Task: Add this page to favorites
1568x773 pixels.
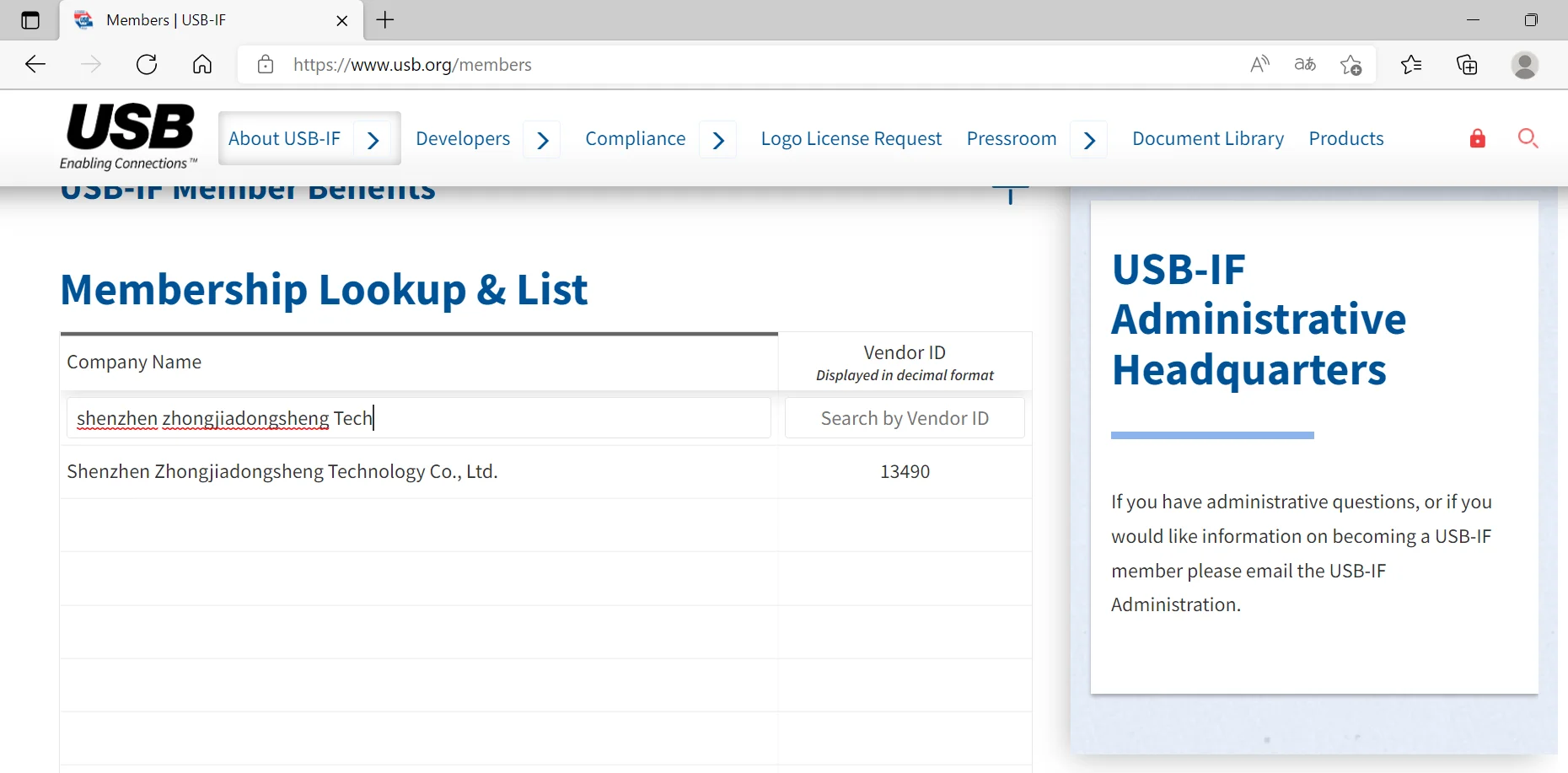Action: [1351, 65]
